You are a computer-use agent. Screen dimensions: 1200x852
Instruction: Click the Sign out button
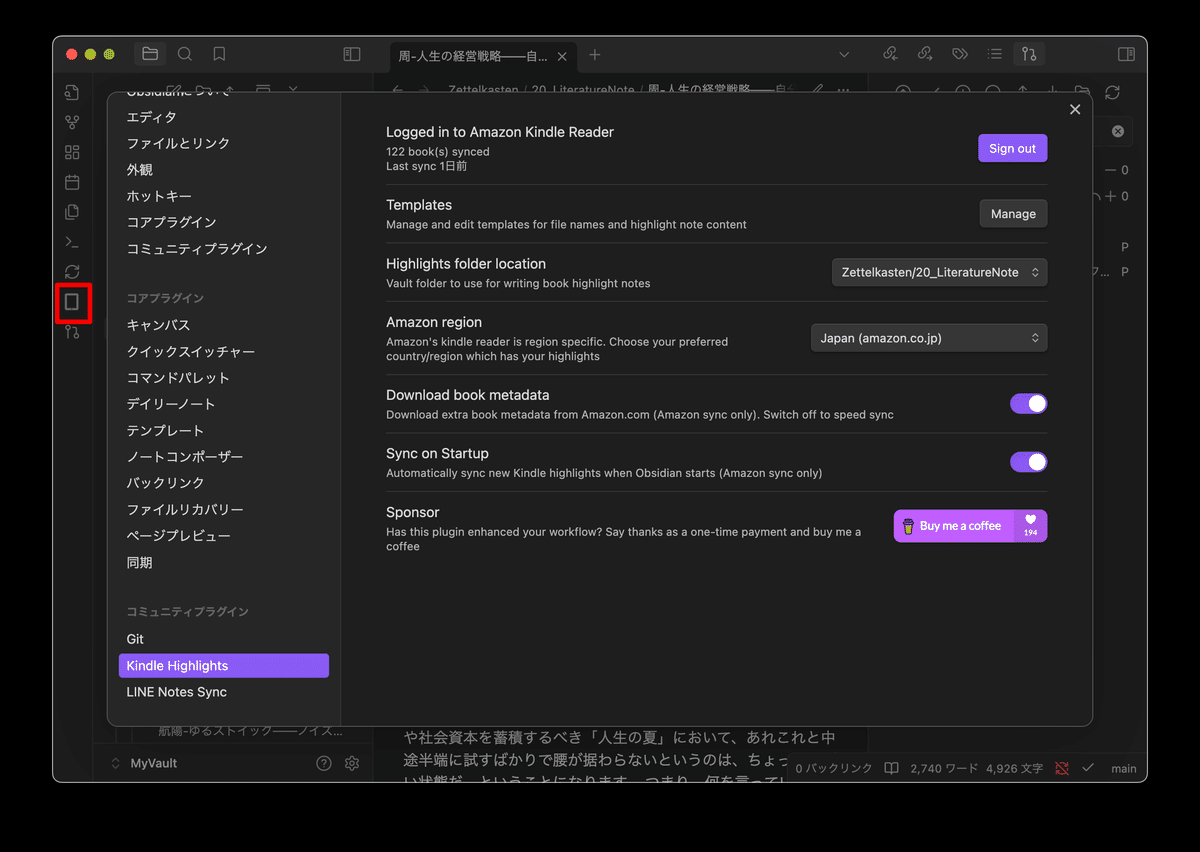(1012, 148)
